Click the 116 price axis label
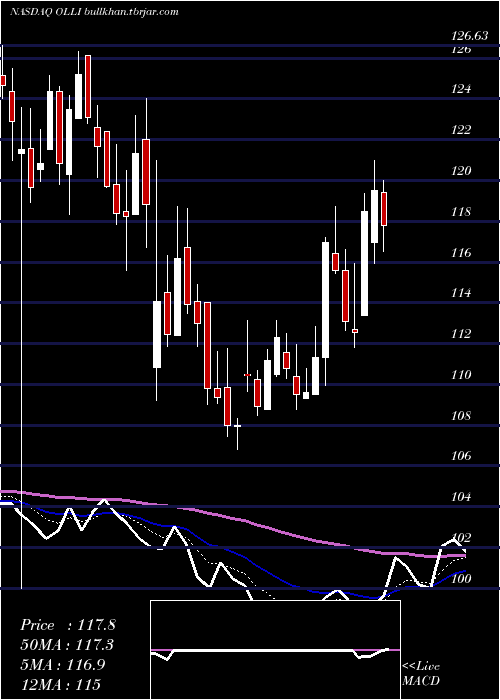Screen dimensions: 500x700 (x=461, y=253)
